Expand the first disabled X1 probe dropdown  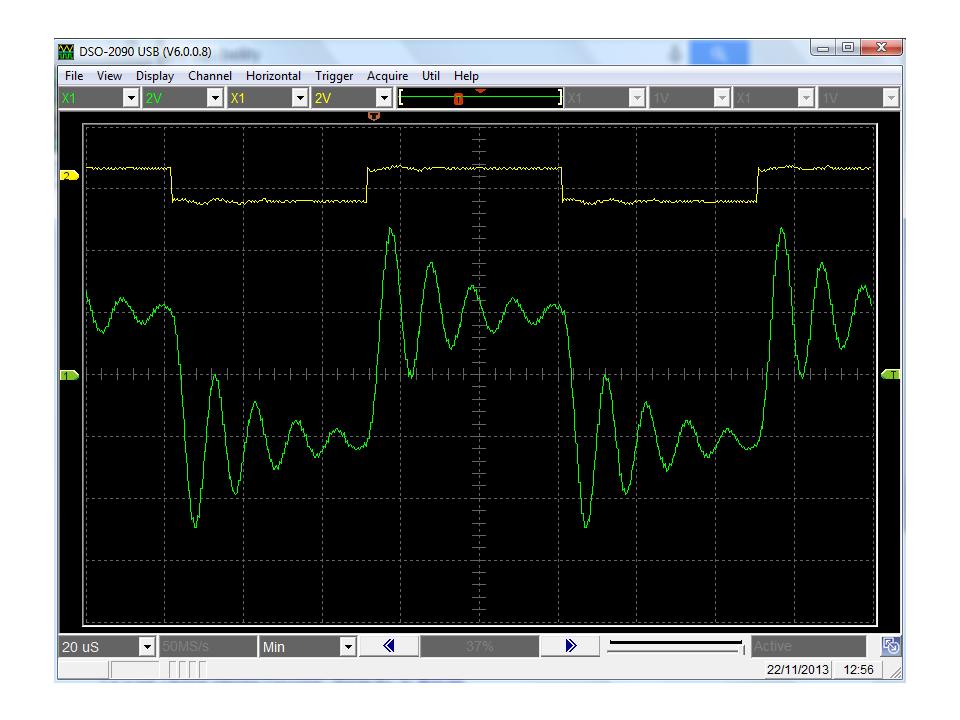(x=637, y=98)
